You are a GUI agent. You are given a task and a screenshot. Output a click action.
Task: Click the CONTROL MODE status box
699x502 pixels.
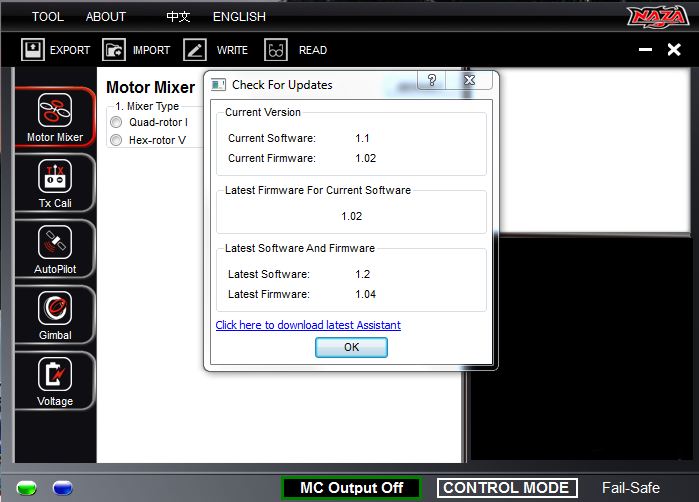pos(506,488)
